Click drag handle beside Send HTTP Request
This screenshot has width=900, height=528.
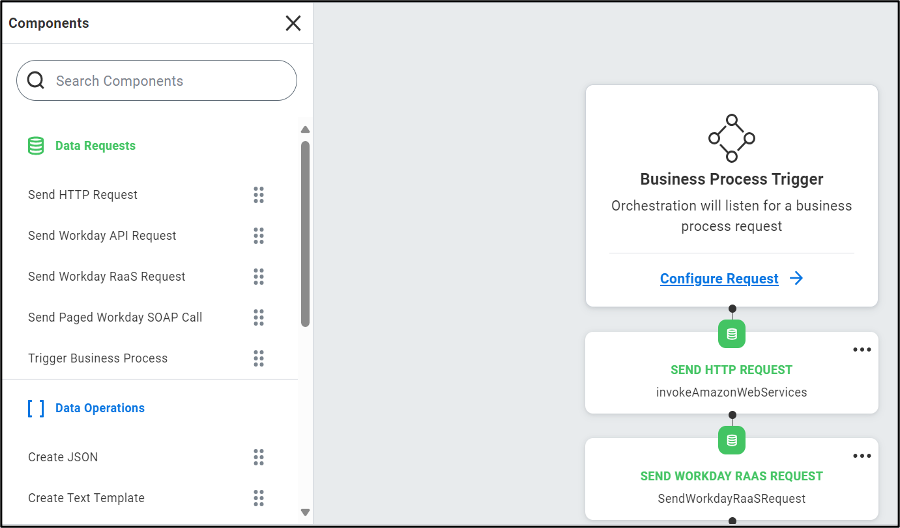pos(258,195)
